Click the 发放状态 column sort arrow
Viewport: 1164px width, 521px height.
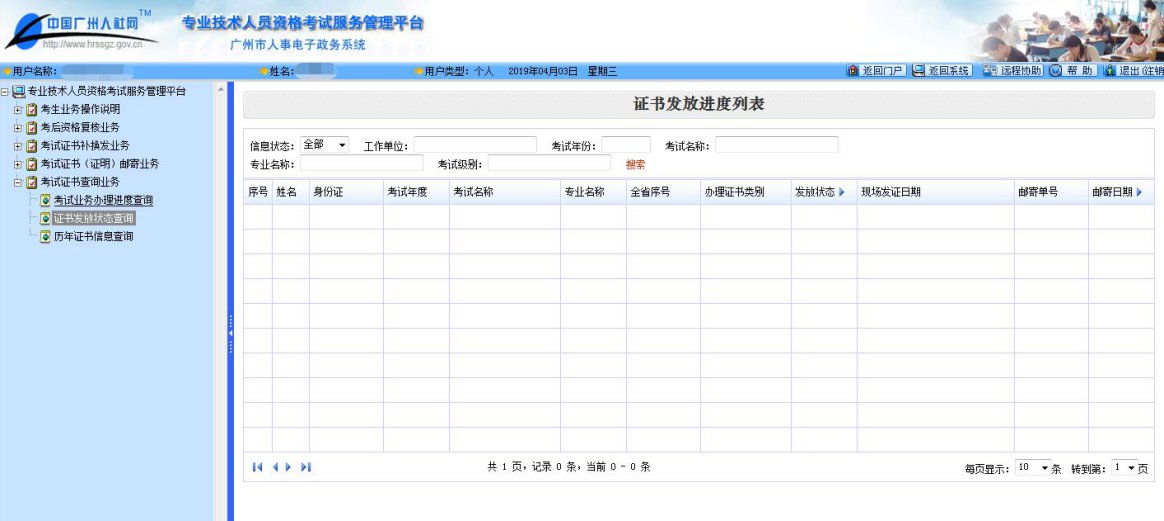point(842,192)
